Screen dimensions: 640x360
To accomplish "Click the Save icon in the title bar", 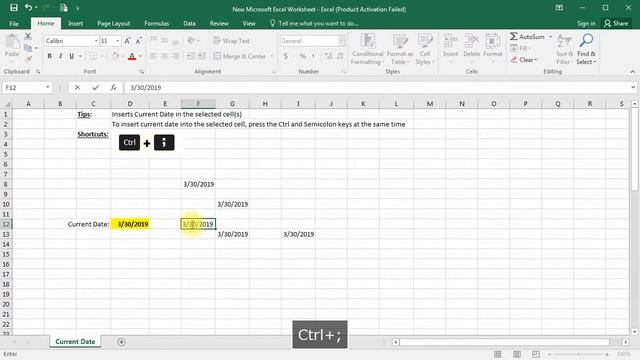I will coord(14,8).
